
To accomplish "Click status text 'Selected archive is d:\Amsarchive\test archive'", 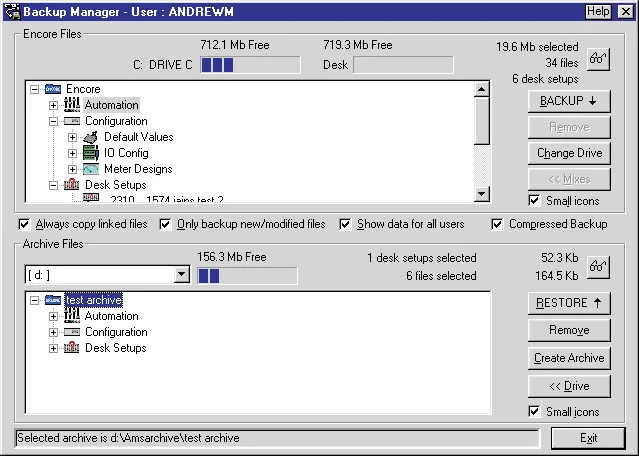I will pyautogui.click(x=128, y=438).
